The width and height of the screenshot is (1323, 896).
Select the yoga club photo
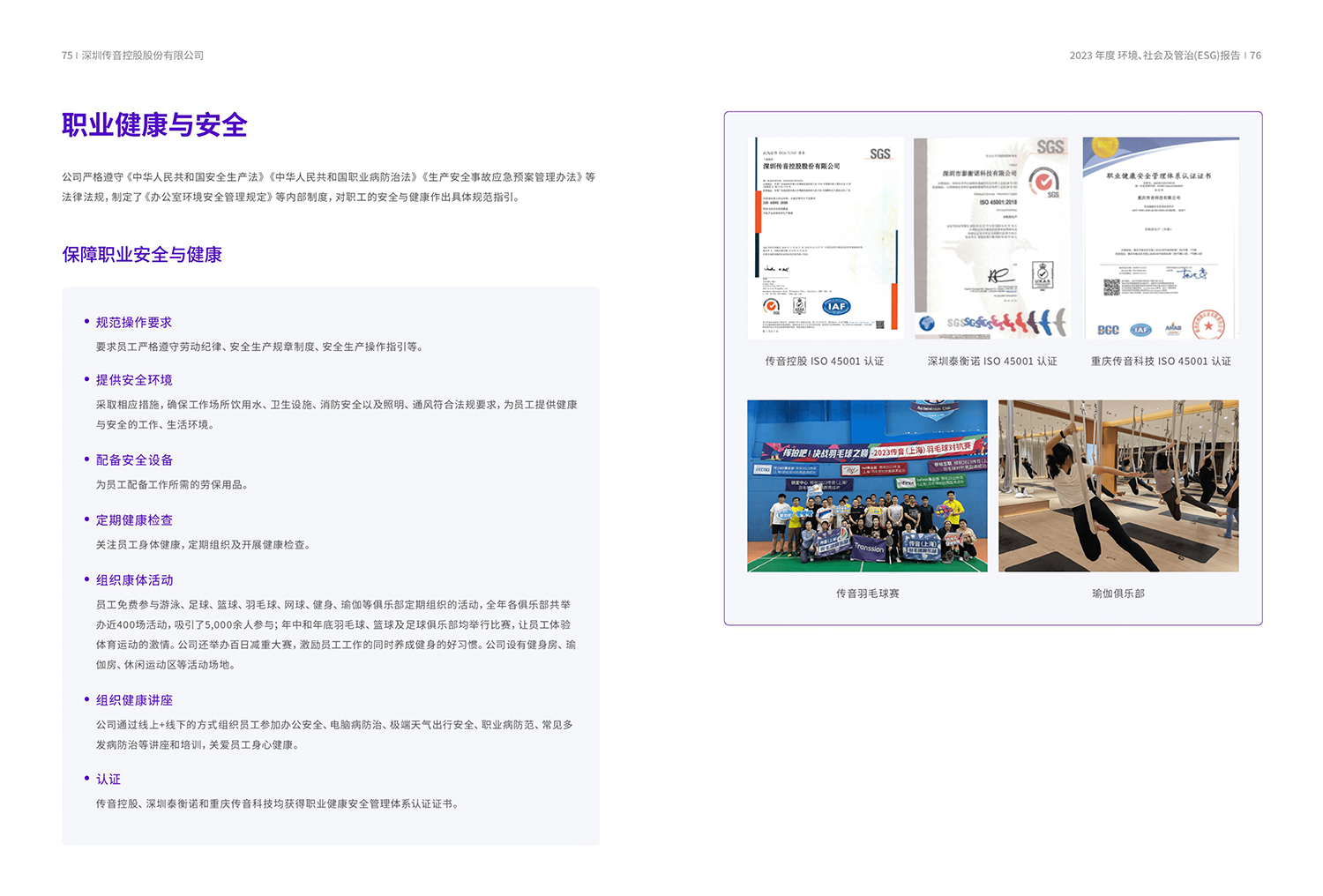(x=1118, y=486)
